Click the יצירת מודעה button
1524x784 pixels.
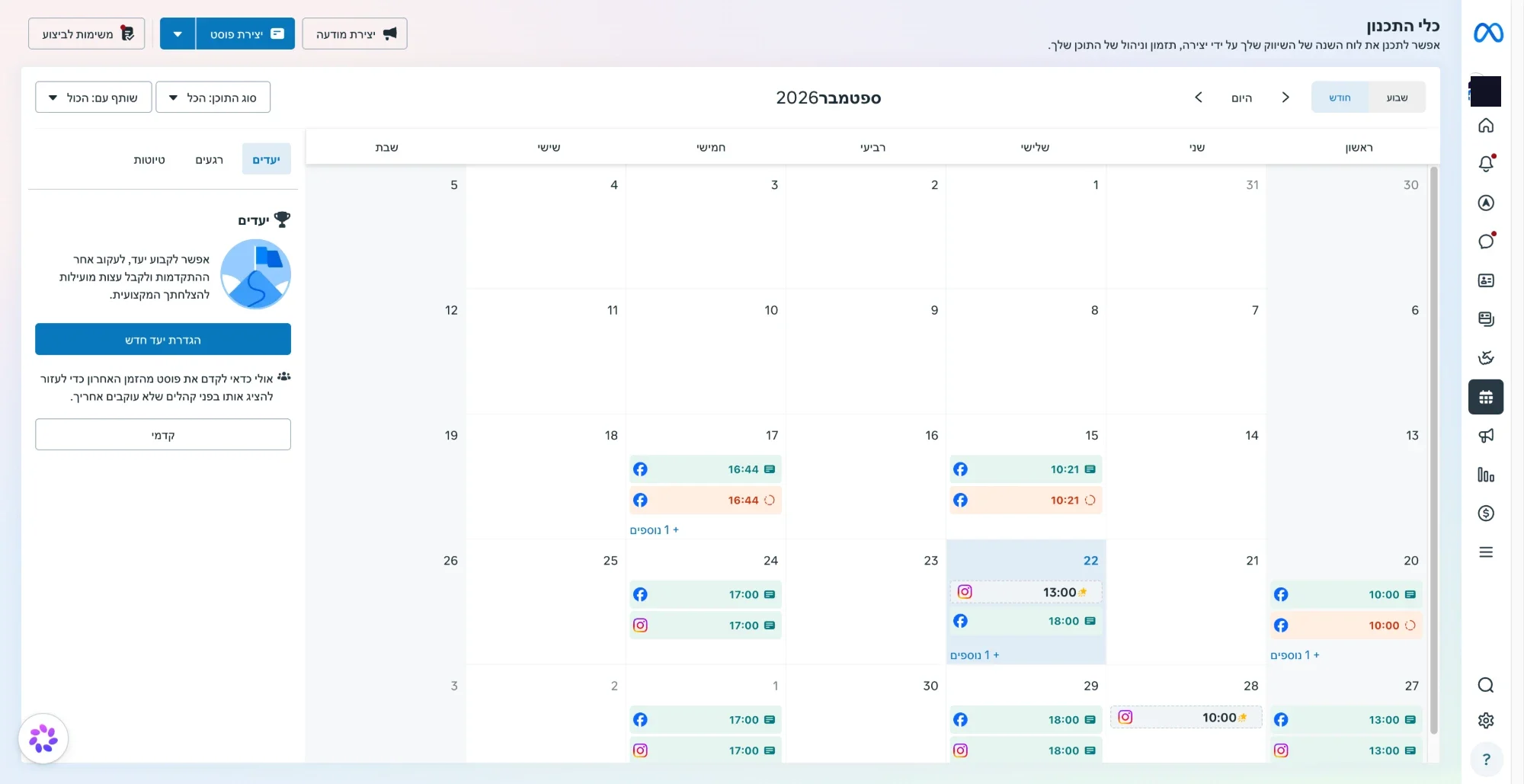[355, 34]
